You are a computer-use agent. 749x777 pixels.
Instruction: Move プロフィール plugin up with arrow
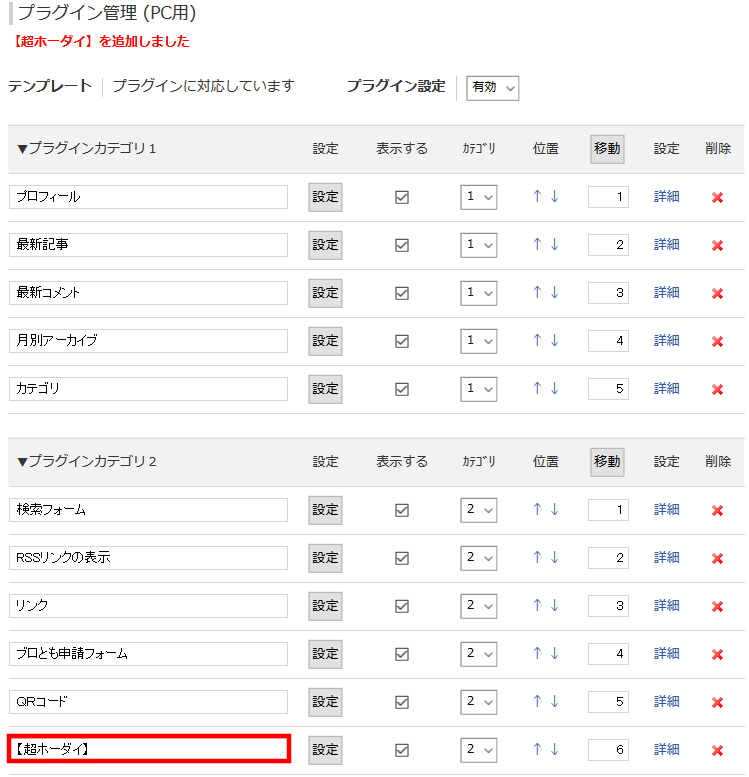[x=537, y=196]
